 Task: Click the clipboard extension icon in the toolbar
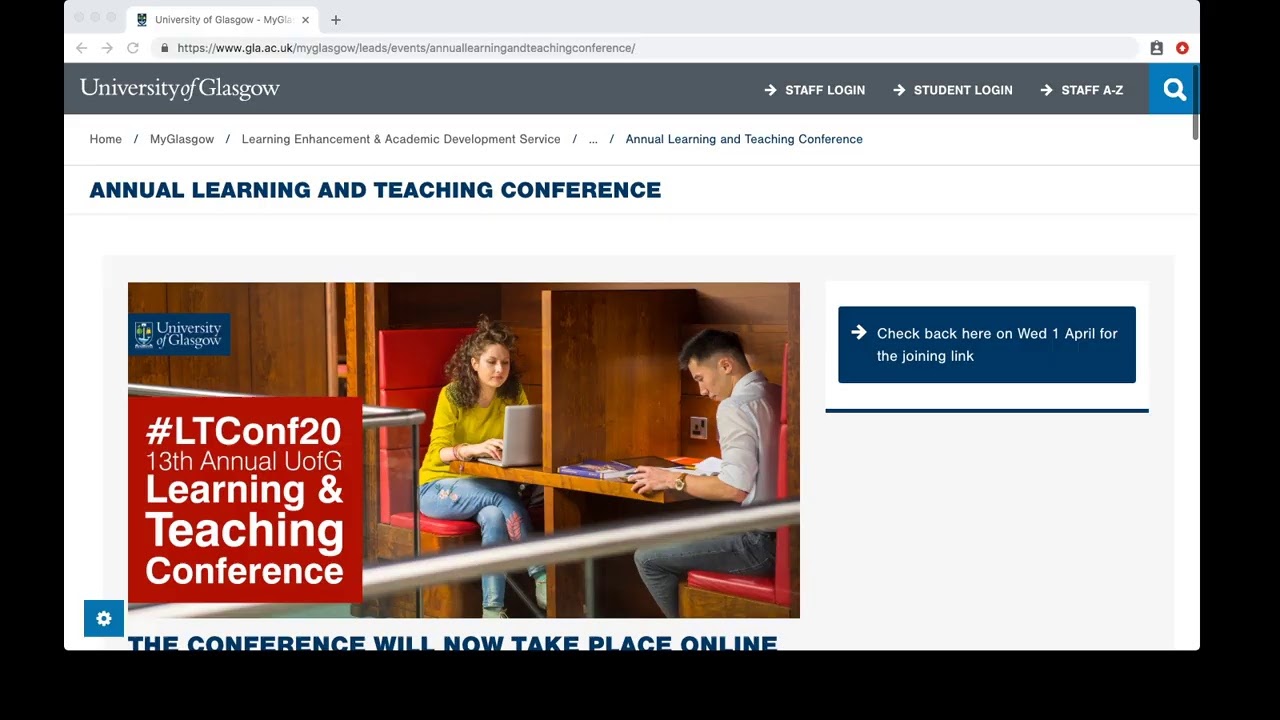coord(1157,48)
